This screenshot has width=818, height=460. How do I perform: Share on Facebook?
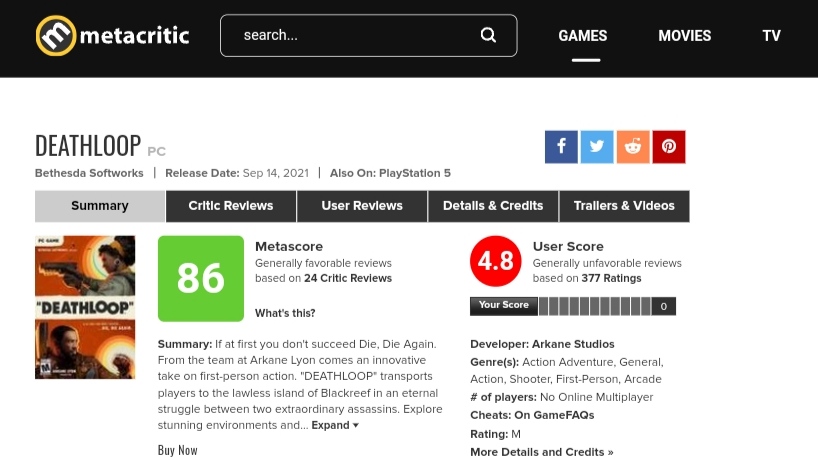pos(561,147)
